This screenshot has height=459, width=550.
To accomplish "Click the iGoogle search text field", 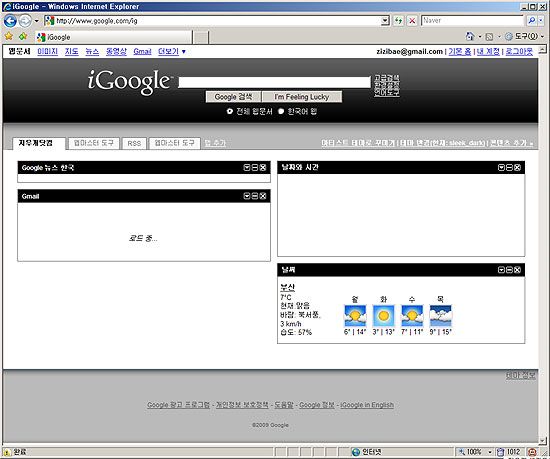I will click(274, 82).
